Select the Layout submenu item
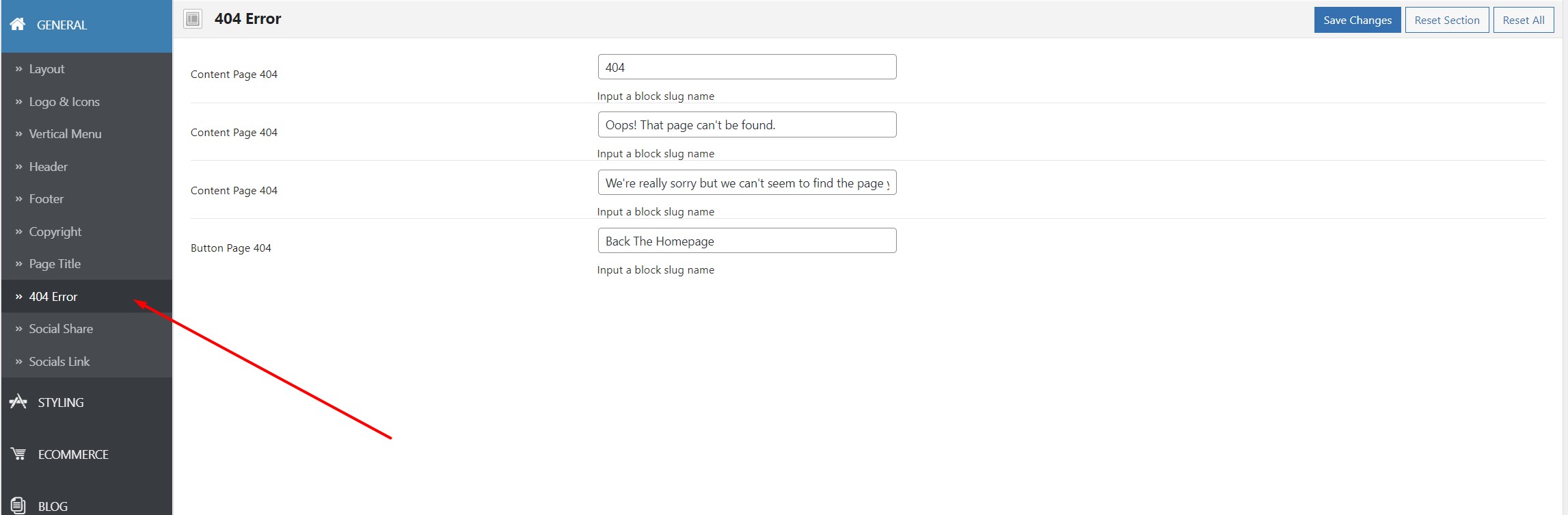 point(87,69)
